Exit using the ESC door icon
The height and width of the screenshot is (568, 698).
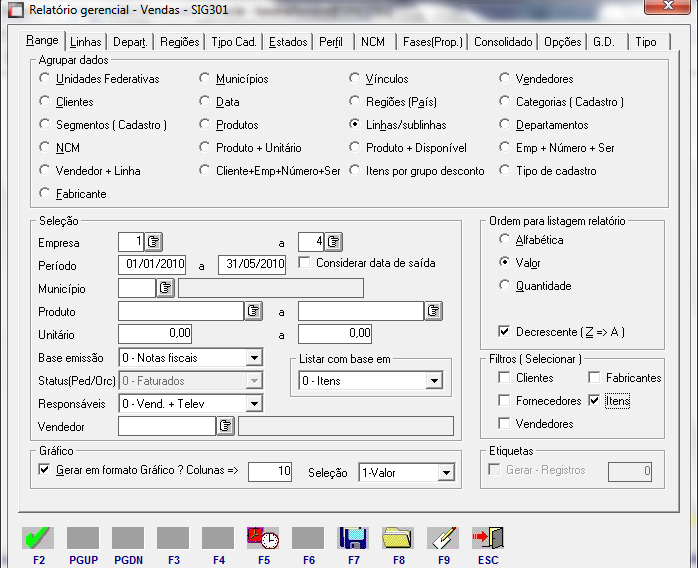[488, 538]
